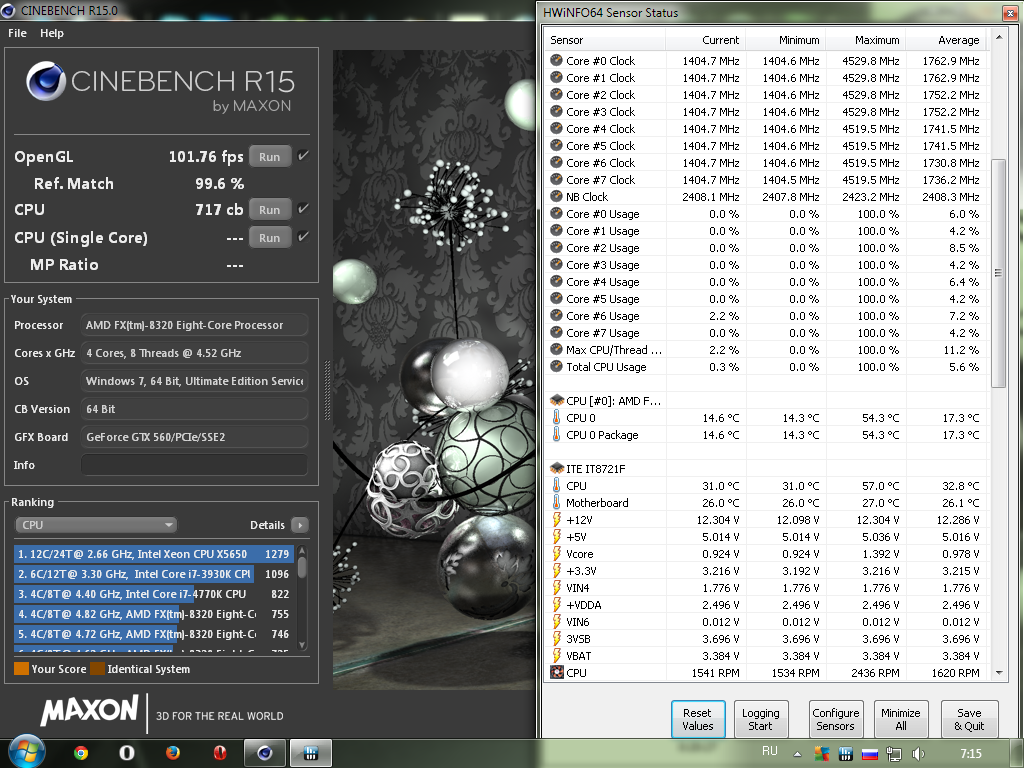
Task: Toggle the CPU (Single Core) test checkbox
Action: click(303, 236)
